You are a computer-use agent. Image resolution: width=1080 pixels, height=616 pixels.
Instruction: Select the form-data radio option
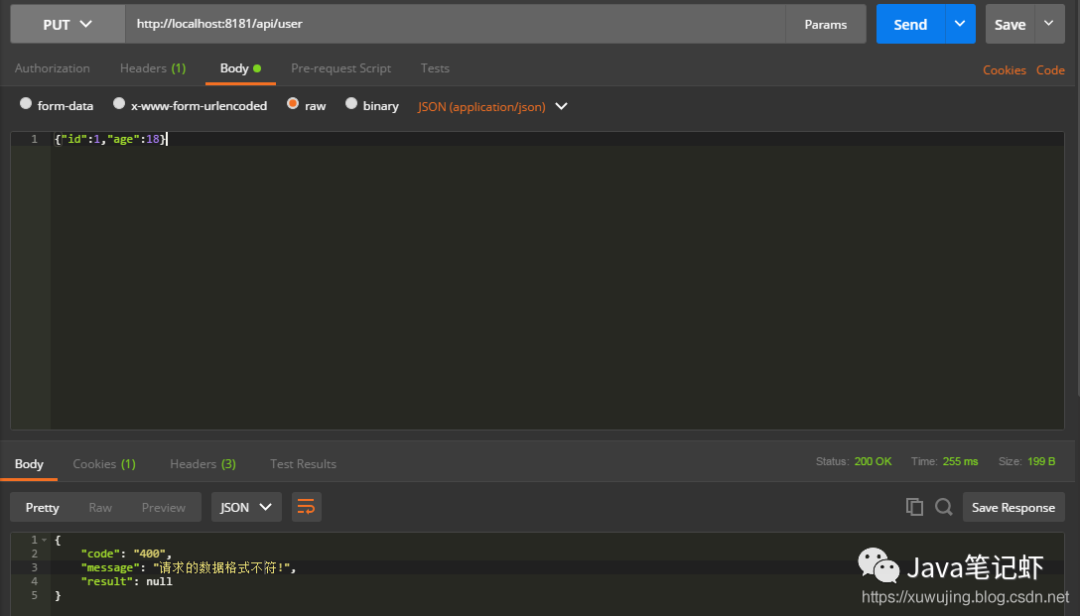pos(25,103)
